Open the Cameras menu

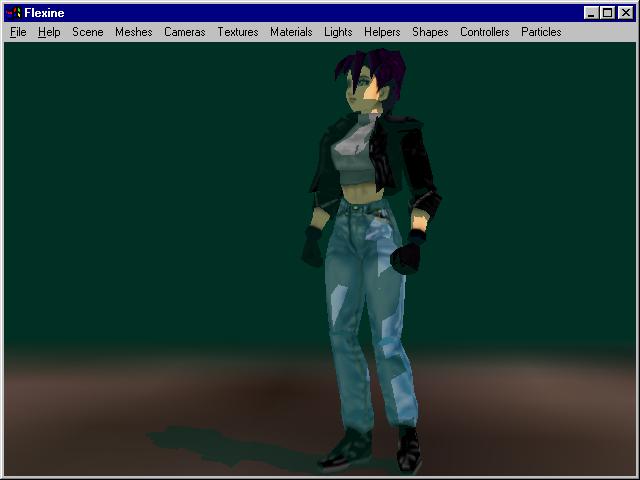184,32
